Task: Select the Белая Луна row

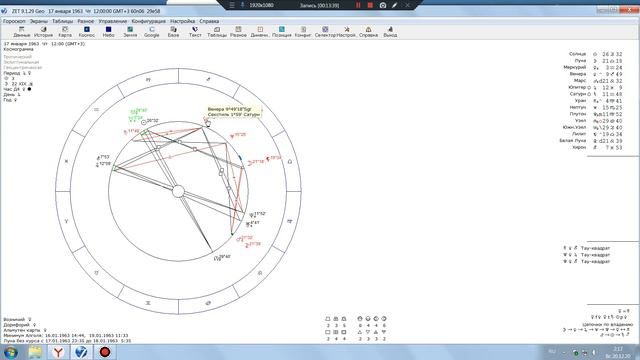Action: 591,140
